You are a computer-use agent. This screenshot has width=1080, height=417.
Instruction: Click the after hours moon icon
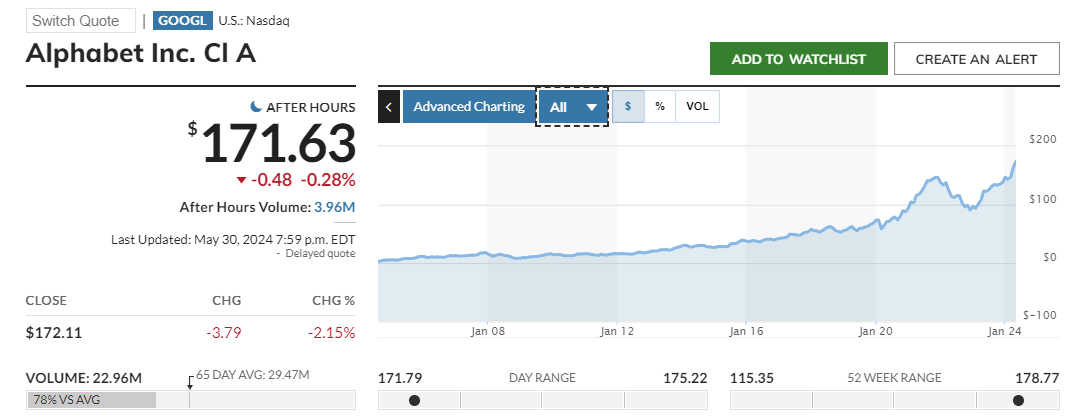[x=256, y=107]
